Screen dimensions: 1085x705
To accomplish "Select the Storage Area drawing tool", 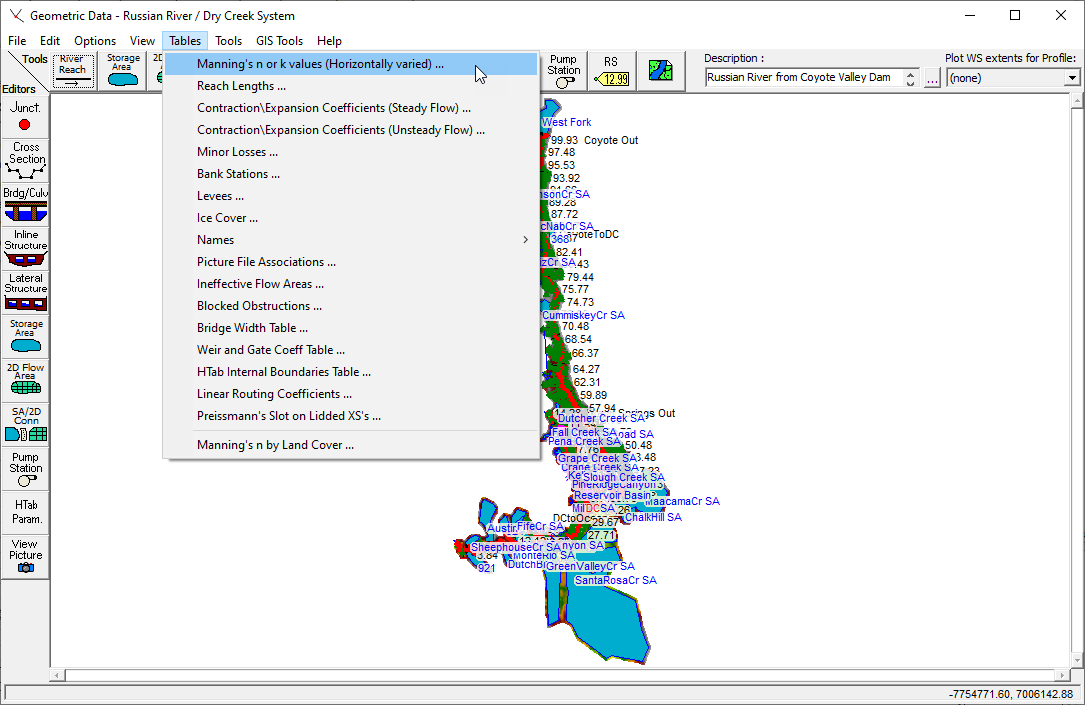I will pos(123,71).
